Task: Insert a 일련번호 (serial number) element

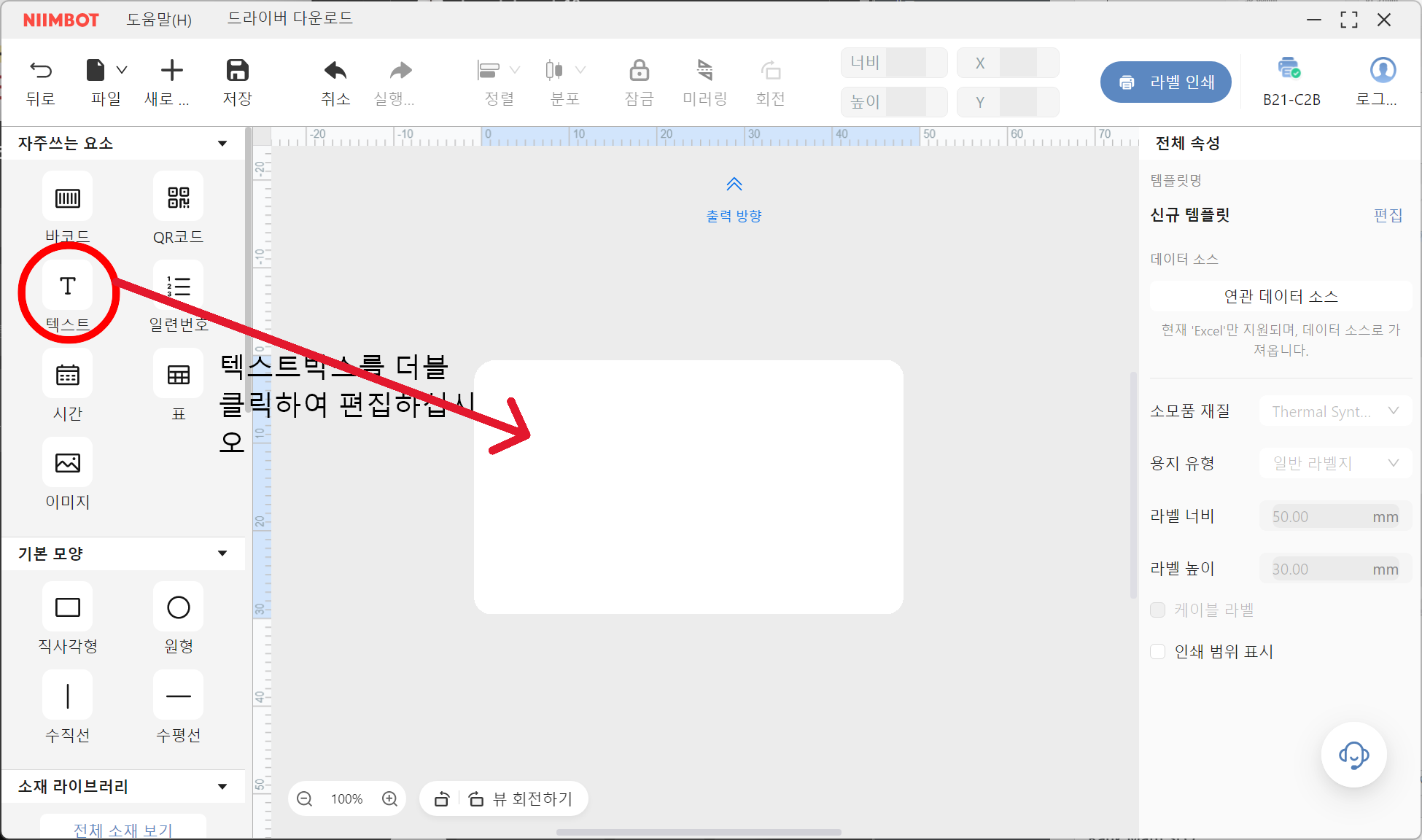Action: pos(178,286)
